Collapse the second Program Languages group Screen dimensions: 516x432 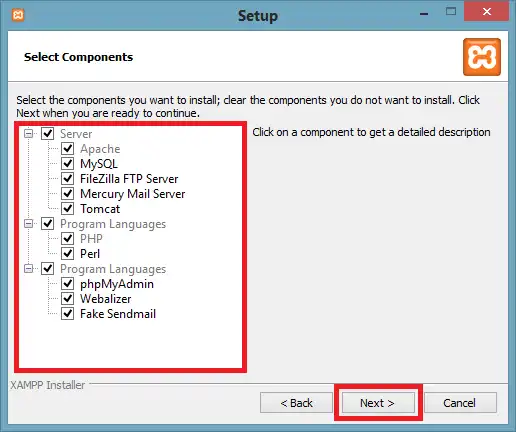point(29,269)
